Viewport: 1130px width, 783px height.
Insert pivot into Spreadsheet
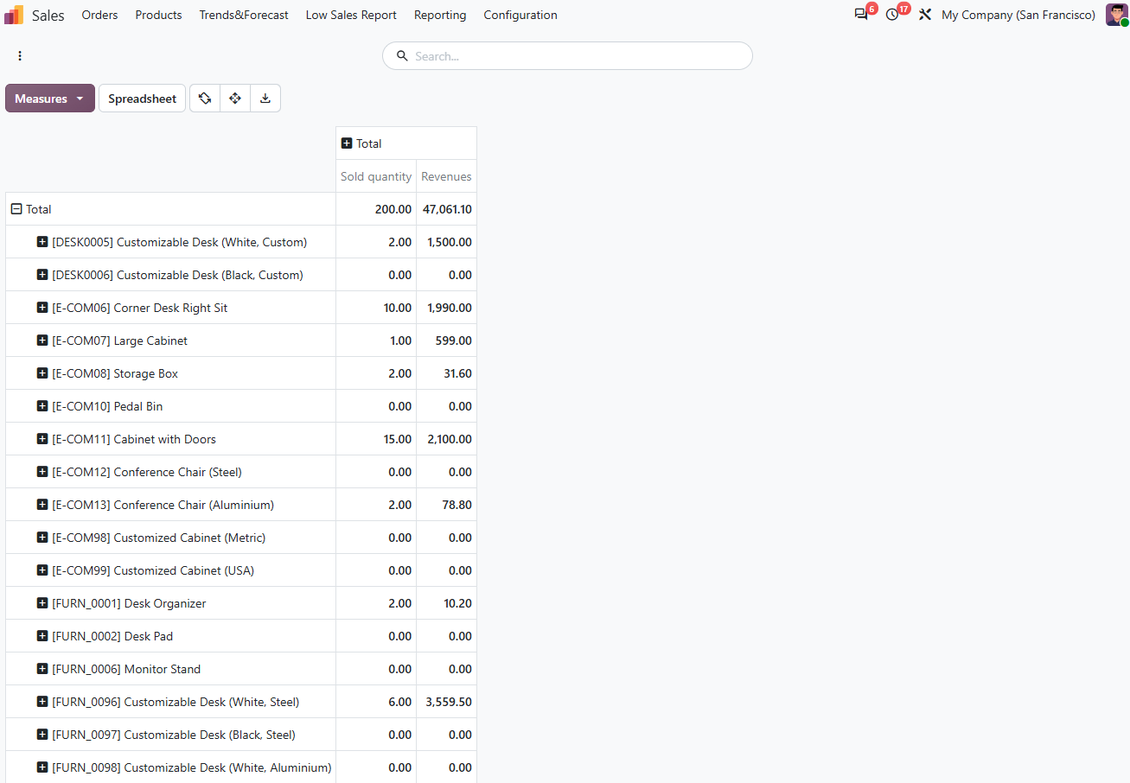pyautogui.click(x=142, y=98)
